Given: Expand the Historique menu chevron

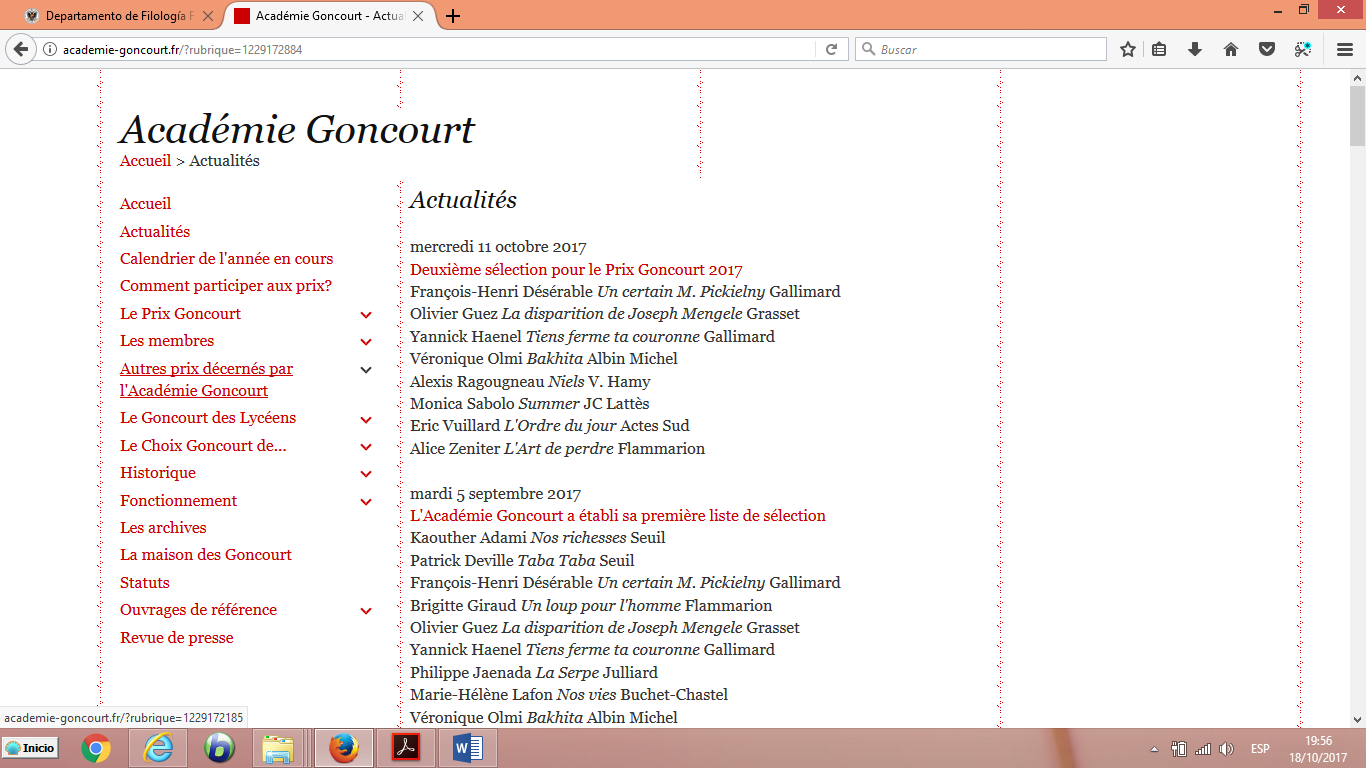Looking at the screenshot, I should coord(366,474).
